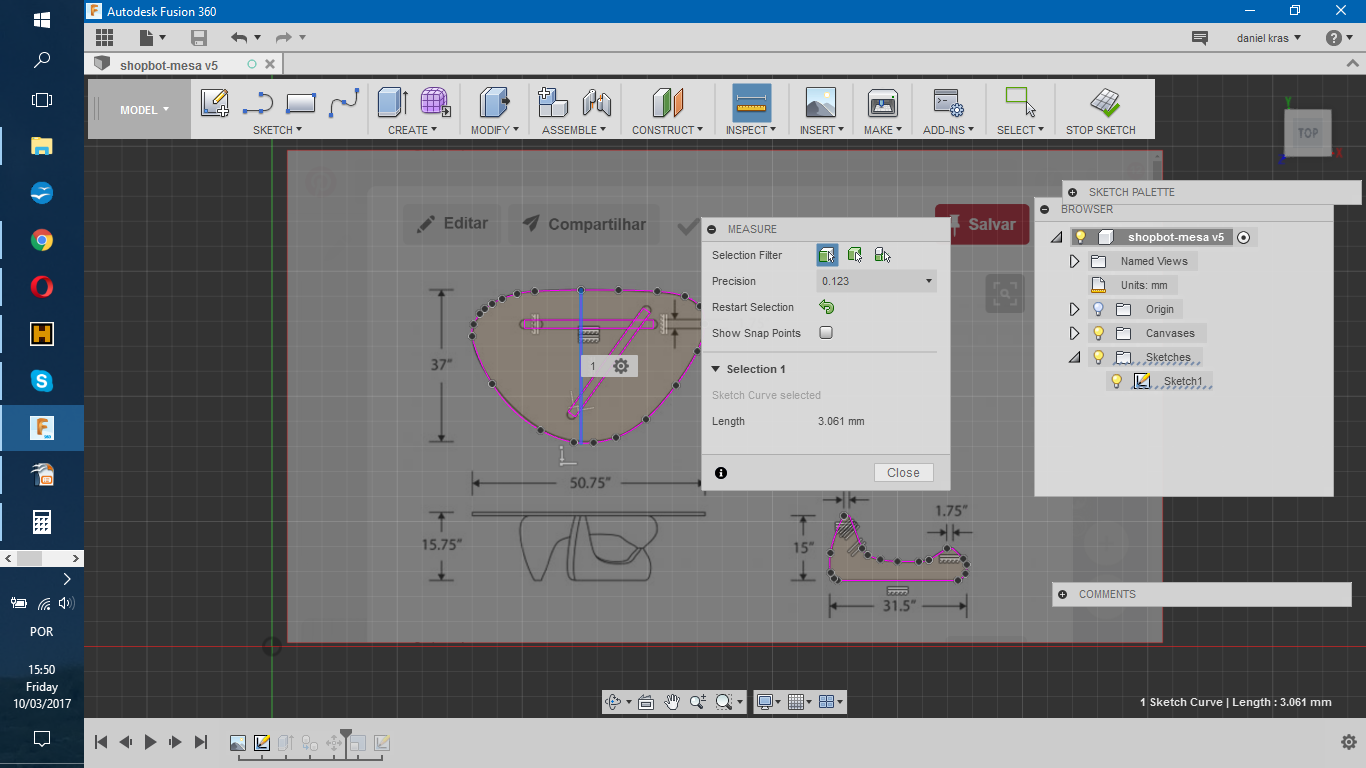Image resolution: width=1366 pixels, height=768 pixels.
Task: Choose the Joint assemble icon
Action: 597,102
